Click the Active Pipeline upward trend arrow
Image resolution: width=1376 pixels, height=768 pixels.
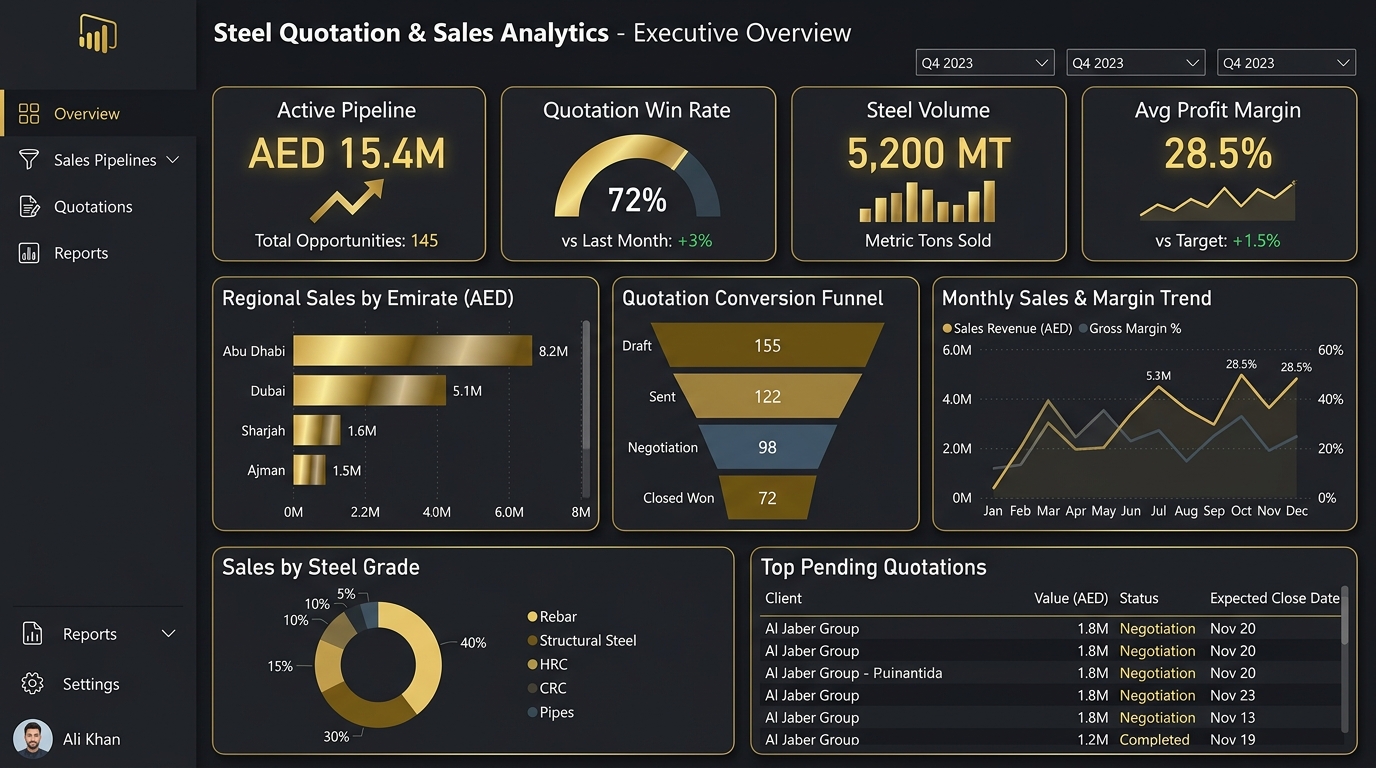(x=347, y=200)
